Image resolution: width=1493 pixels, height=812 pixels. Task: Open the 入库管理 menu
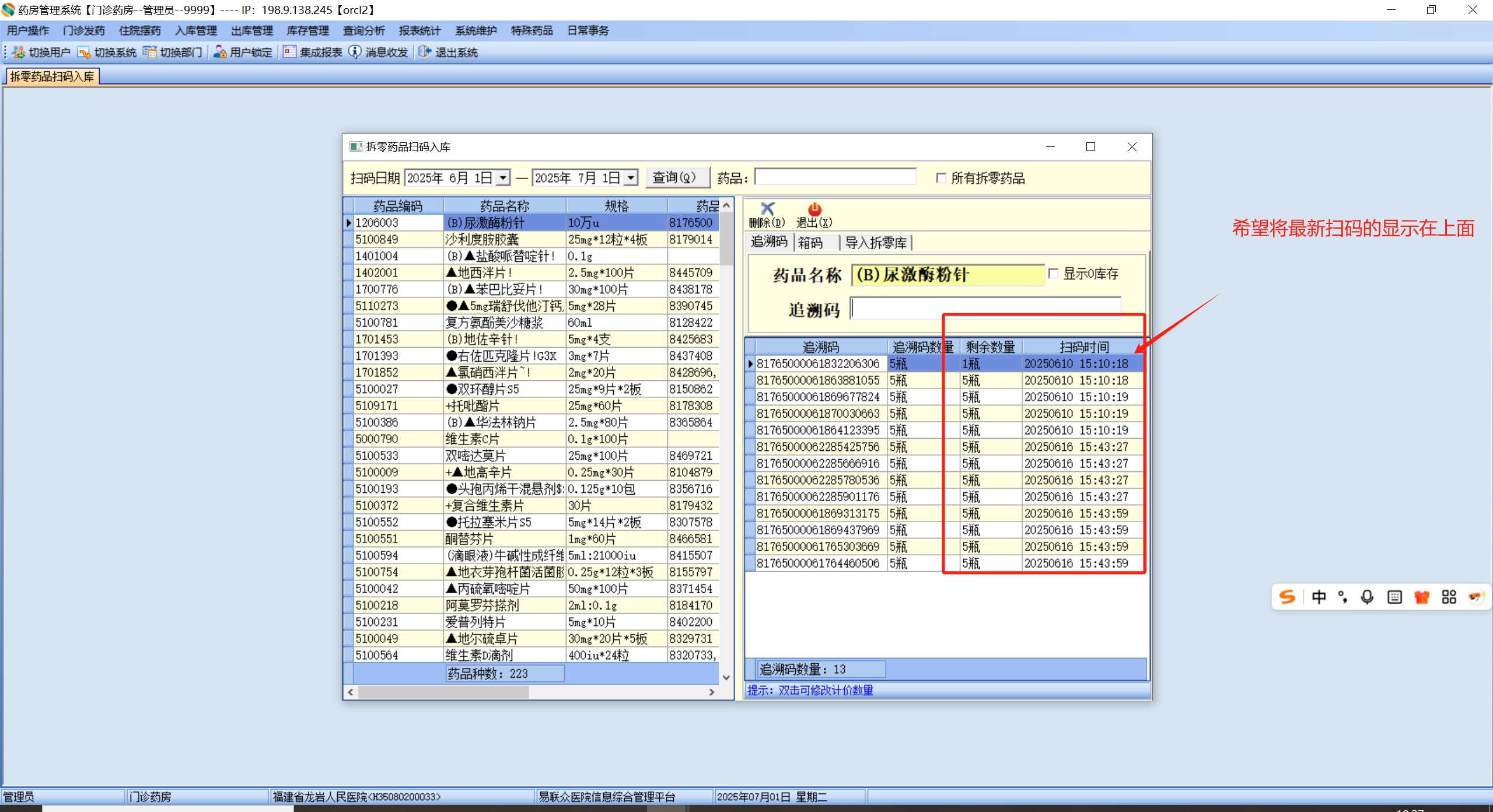195,30
